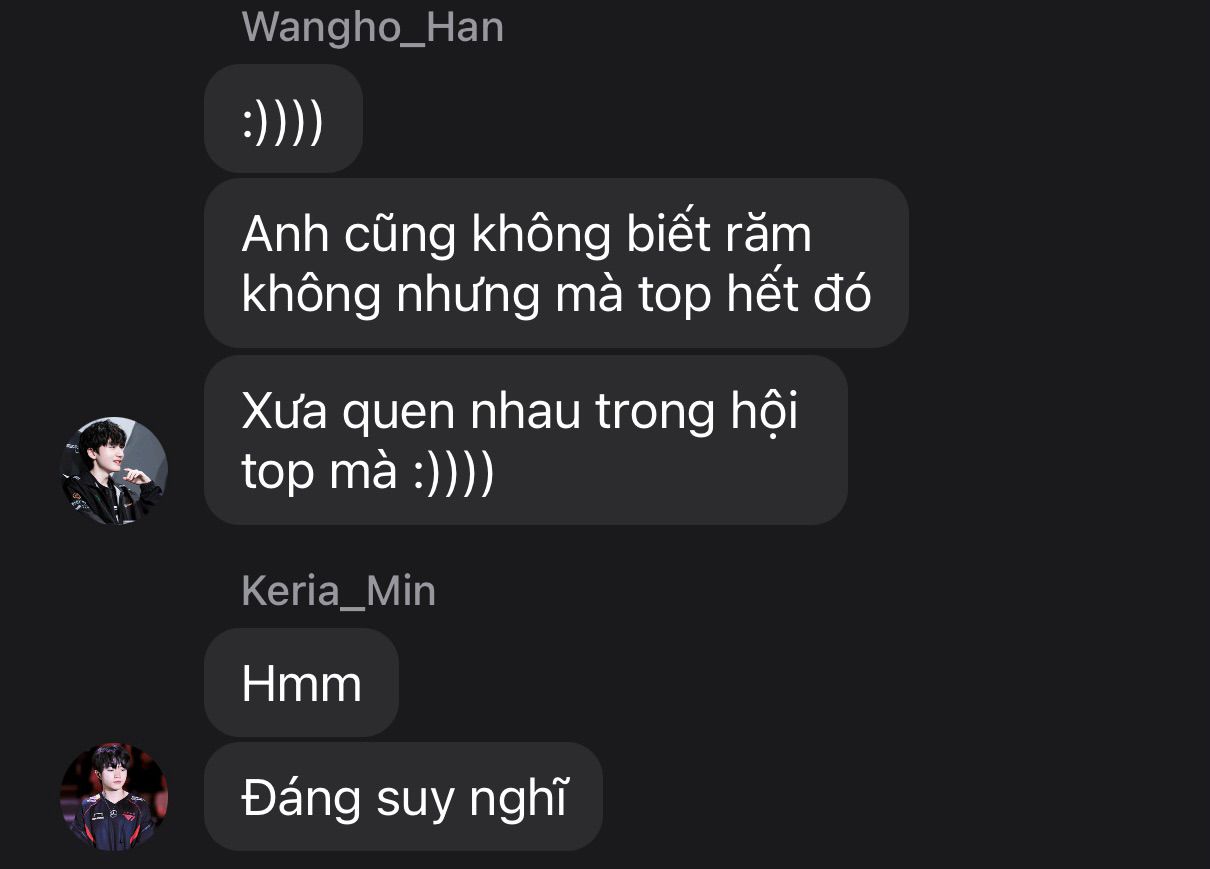Tap the 'Đáng suy nghĩ' message bubble
The height and width of the screenshot is (869, 1210).
(x=403, y=797)
